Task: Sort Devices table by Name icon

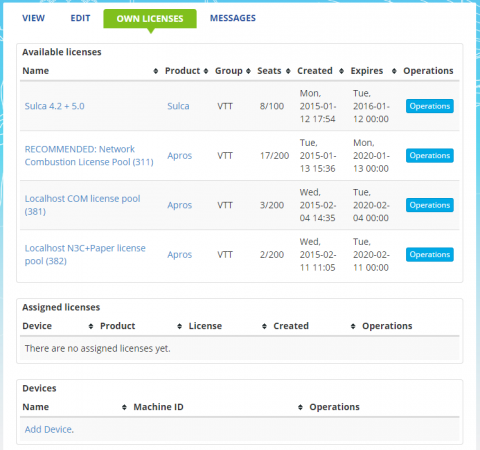Action: [124, 407]
